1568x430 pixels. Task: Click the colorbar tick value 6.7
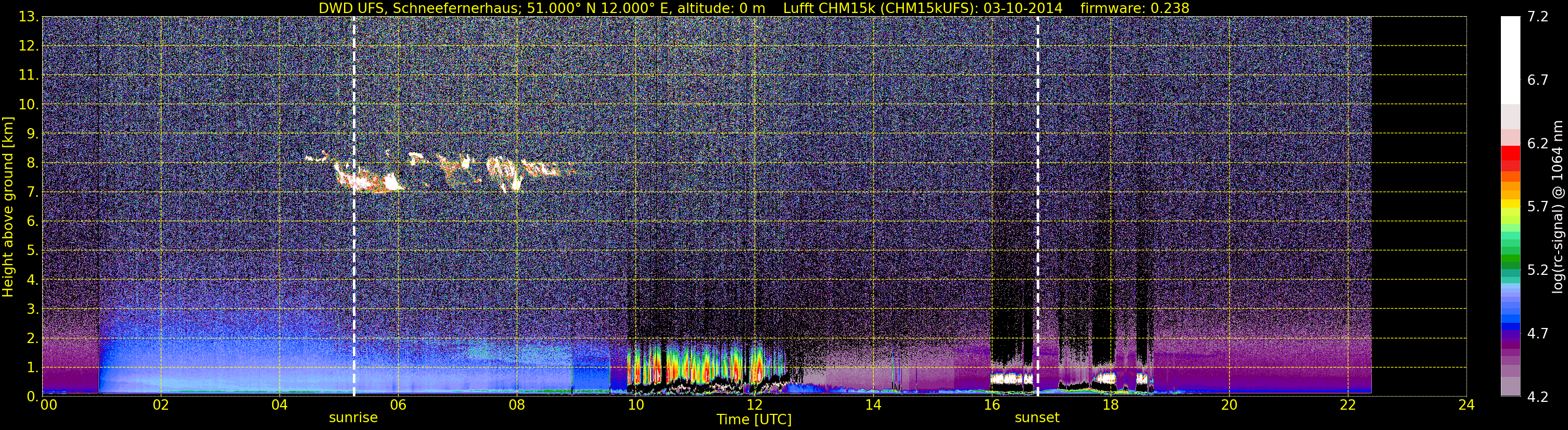[1538, 80]
